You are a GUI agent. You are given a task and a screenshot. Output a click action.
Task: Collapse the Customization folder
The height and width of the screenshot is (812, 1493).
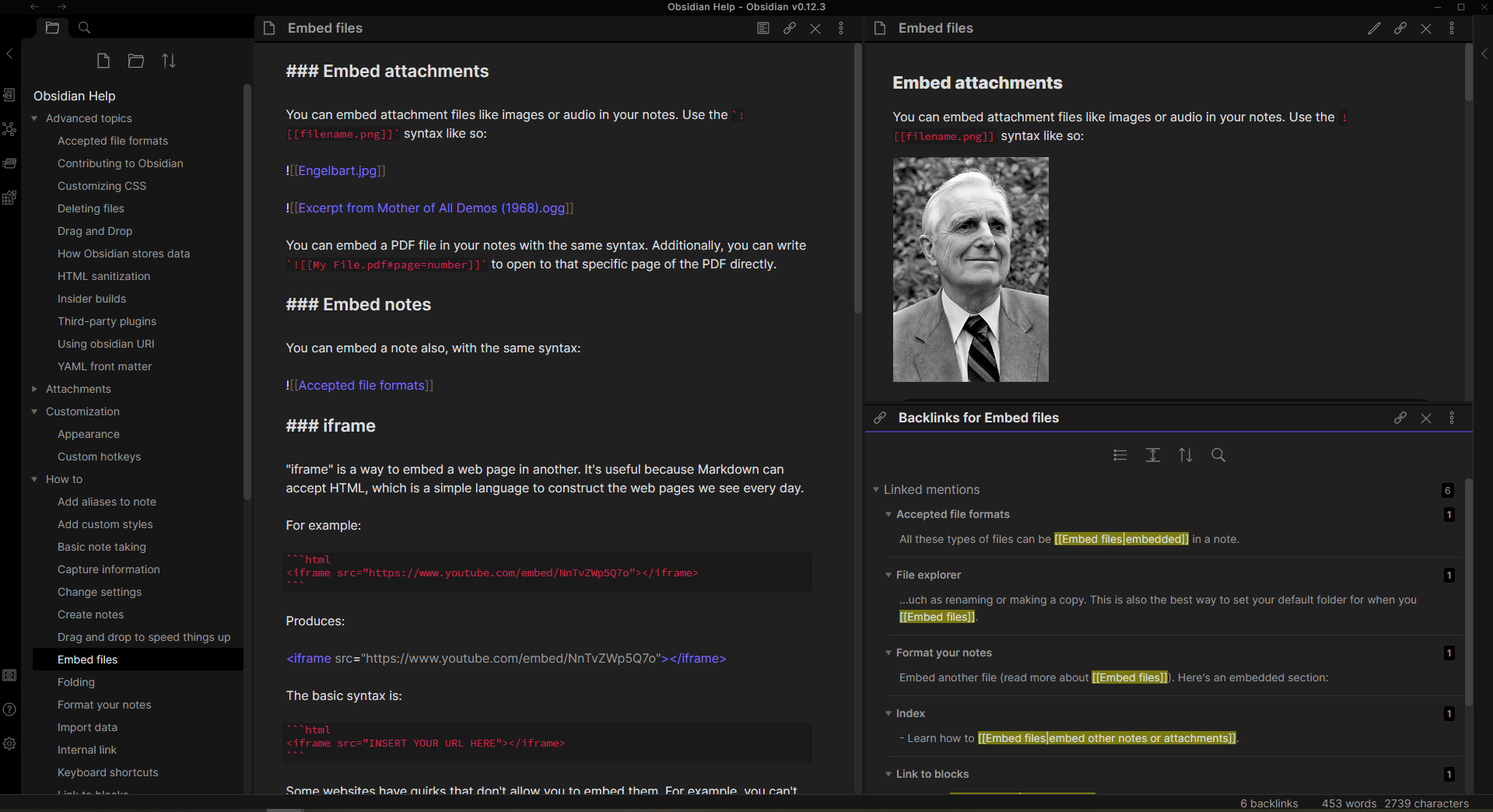(x=34, y=411)
